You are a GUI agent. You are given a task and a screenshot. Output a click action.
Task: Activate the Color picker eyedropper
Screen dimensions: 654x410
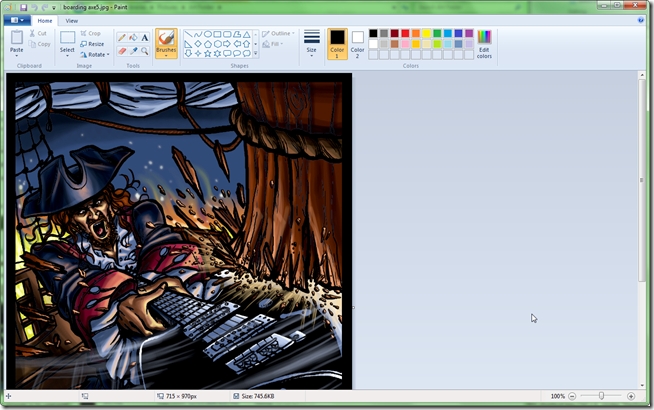tap(133, 51)
